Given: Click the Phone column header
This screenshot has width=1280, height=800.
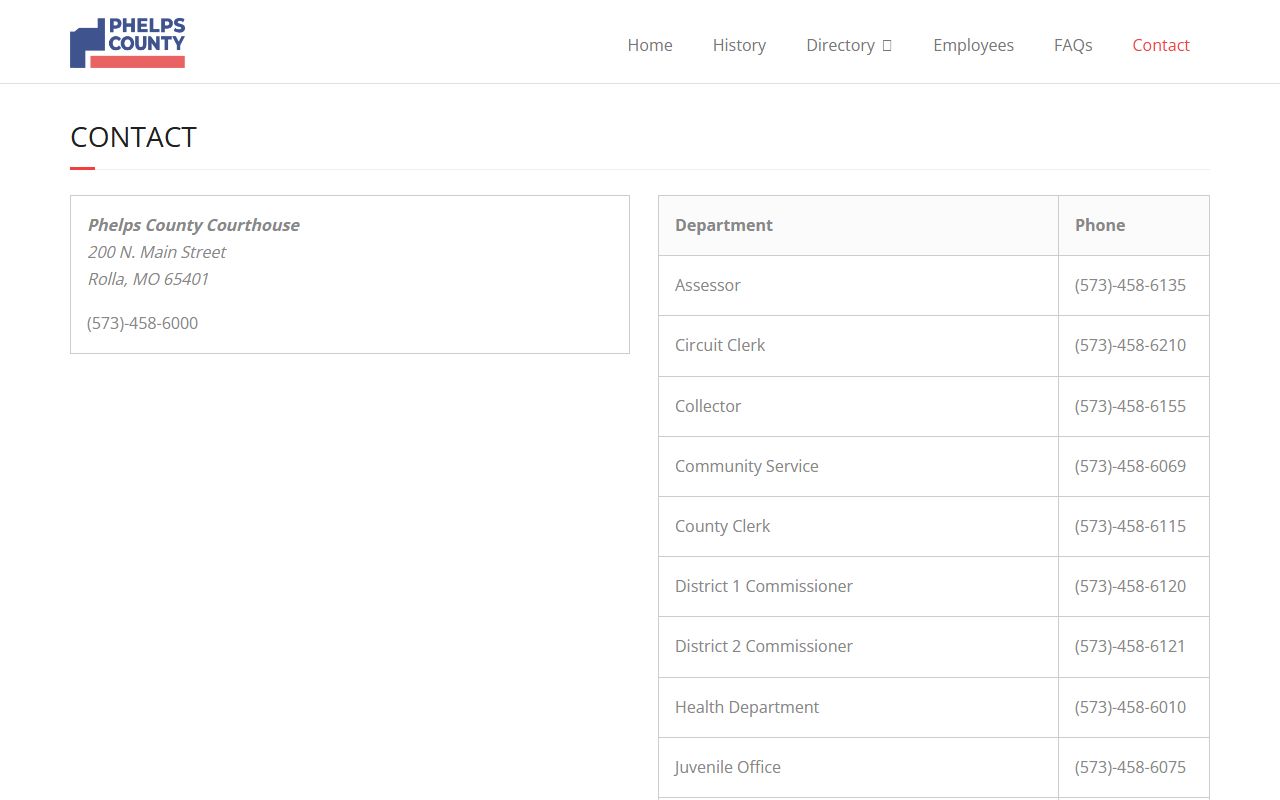Looking at the screenshot, I should pos(1133,225).
